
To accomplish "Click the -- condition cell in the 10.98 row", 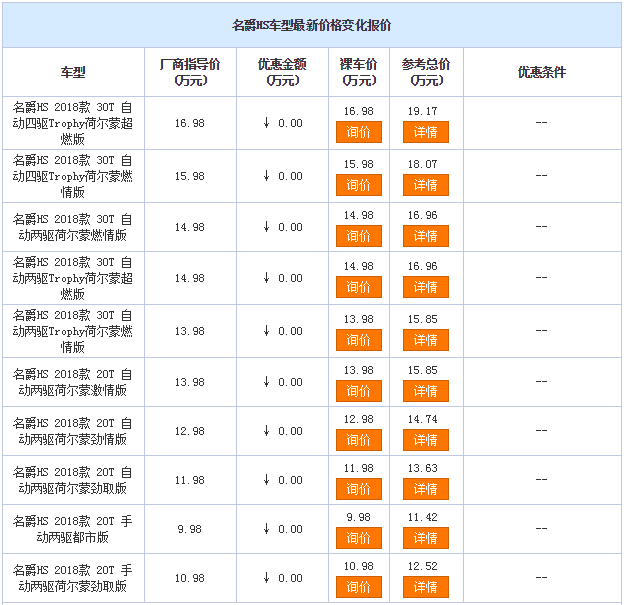I will tap(542, 577).
